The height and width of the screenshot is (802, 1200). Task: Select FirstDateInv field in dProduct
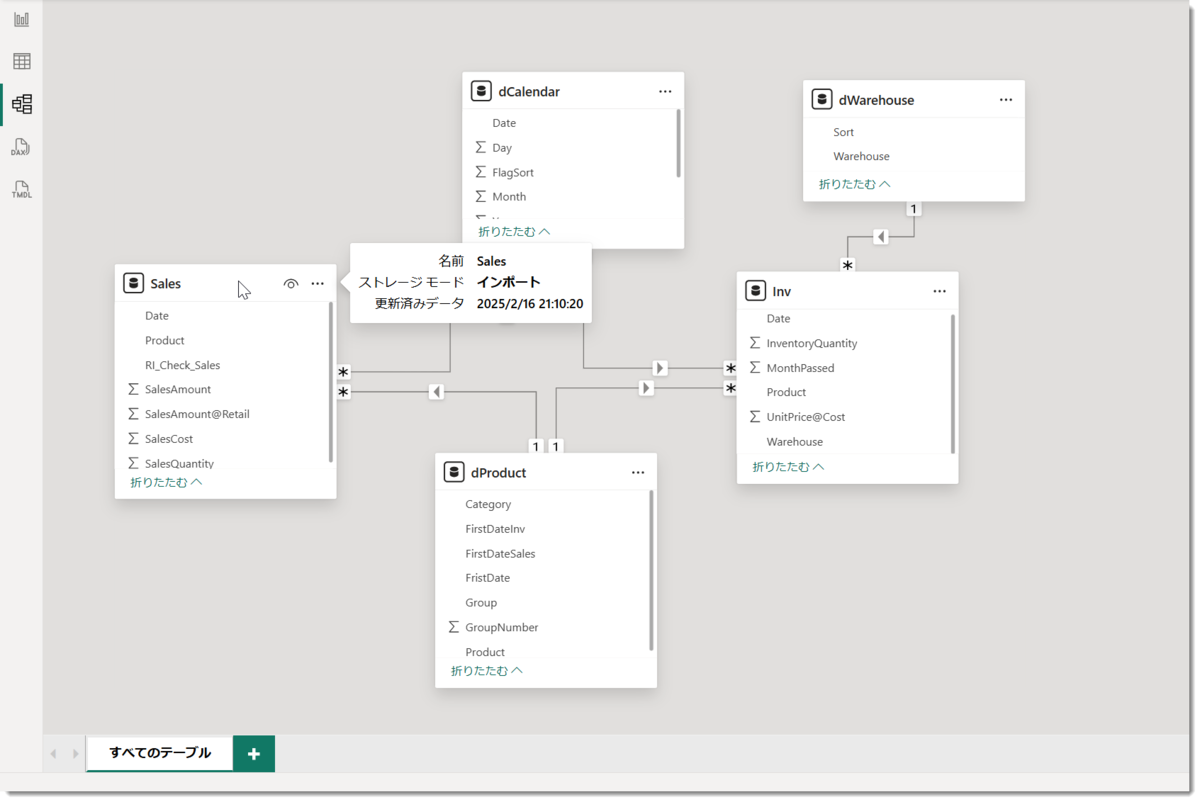495,529
